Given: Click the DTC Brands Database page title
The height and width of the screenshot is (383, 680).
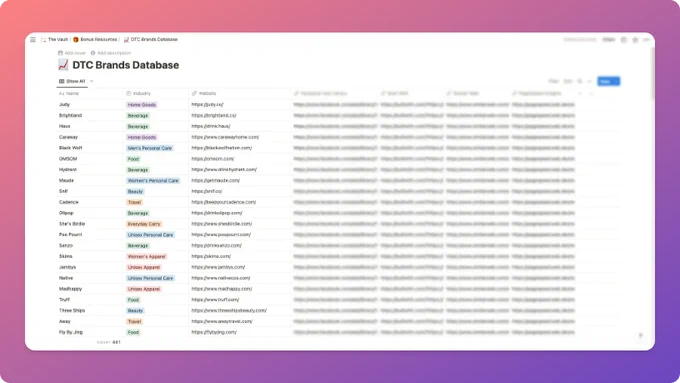Looking at the screenshot, I should (125, 65).
